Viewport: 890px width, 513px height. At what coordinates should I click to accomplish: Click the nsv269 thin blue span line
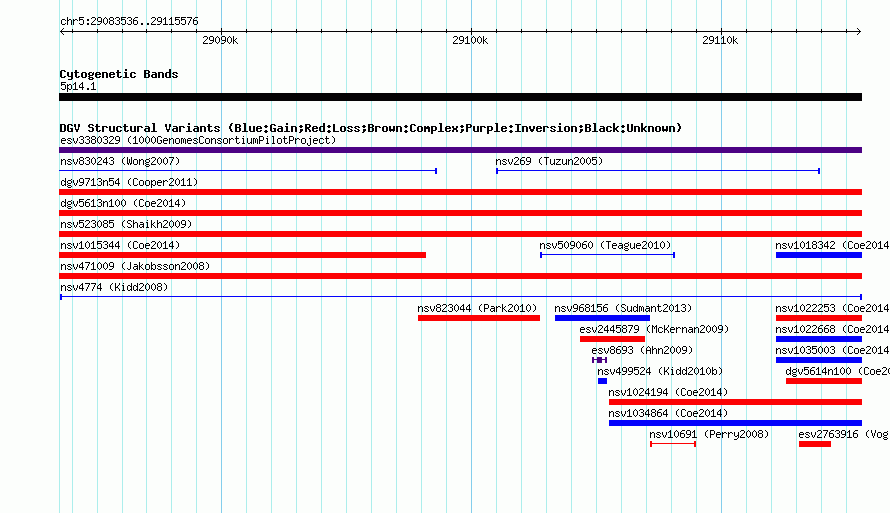point(658,171)
